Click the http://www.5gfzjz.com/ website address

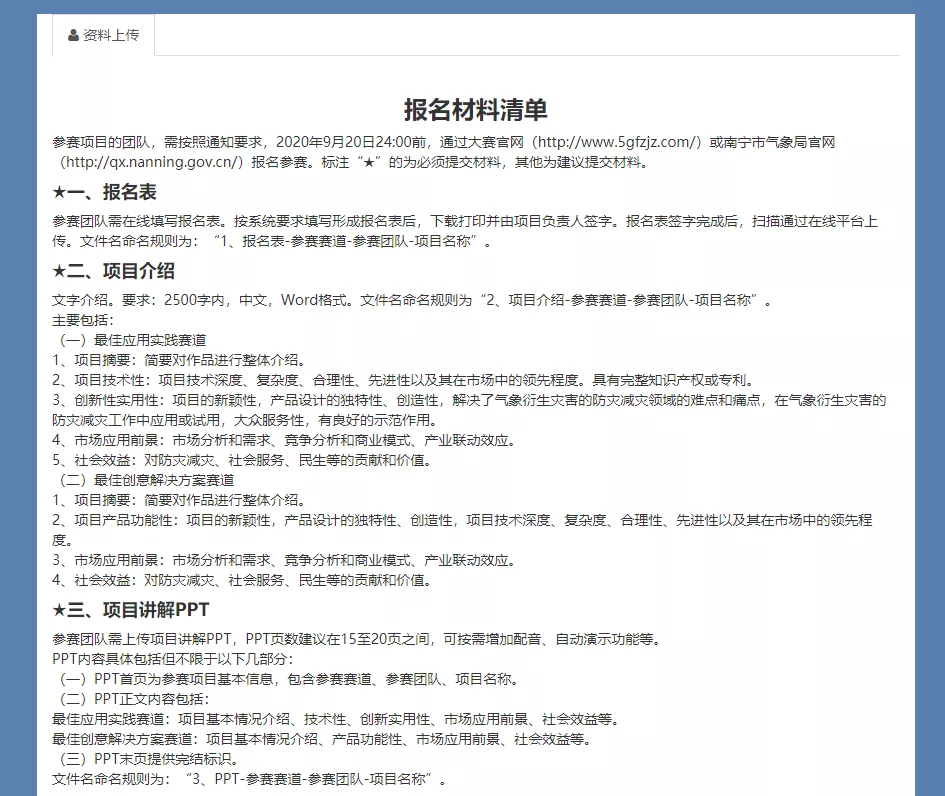pyautogui.click(x=617, y=142)
